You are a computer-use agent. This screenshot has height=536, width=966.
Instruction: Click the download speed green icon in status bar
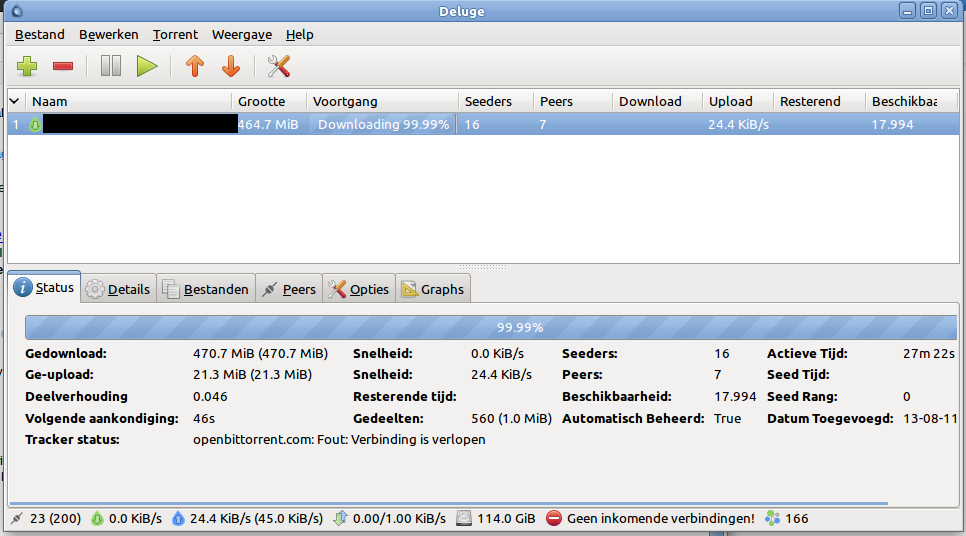(x=97, y=519)
